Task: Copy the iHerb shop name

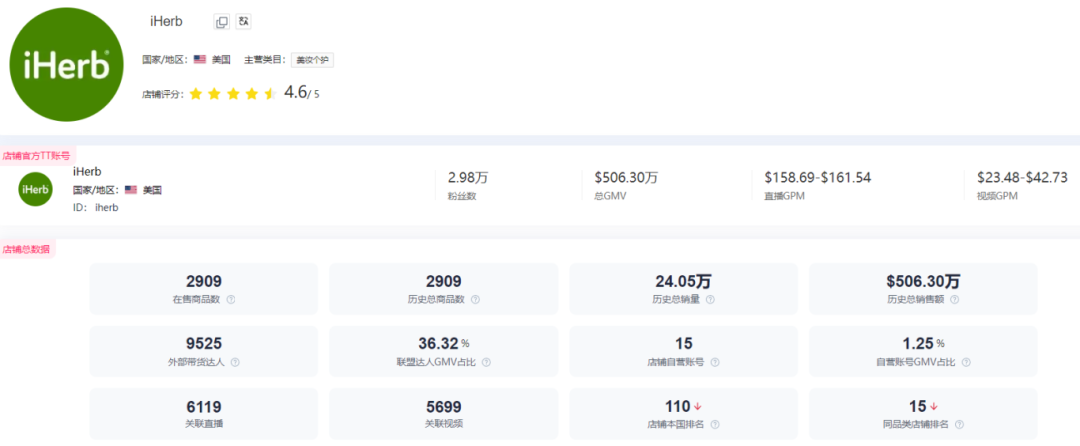Action: point(222,22)
